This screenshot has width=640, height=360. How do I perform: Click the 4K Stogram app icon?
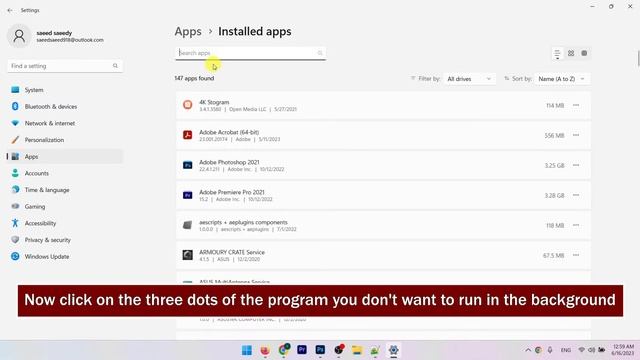point(187,105)
